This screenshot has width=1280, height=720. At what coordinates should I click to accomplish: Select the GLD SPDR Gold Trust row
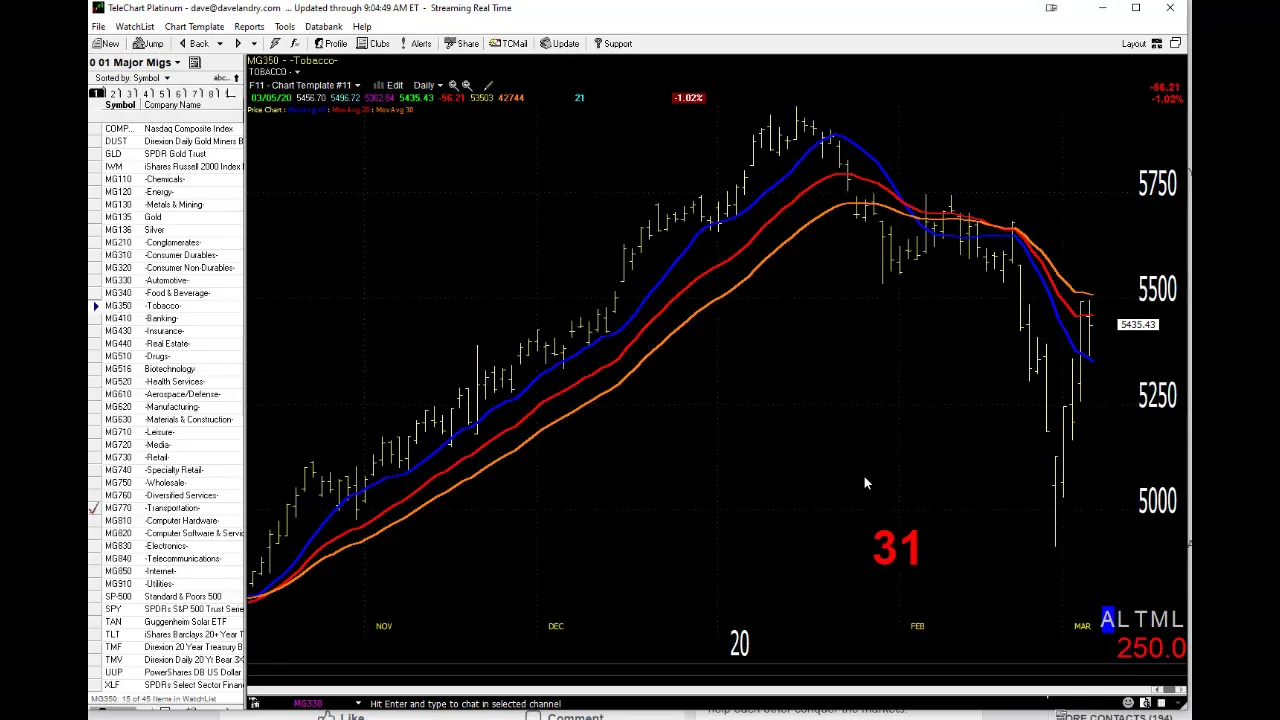click(167, 154)
